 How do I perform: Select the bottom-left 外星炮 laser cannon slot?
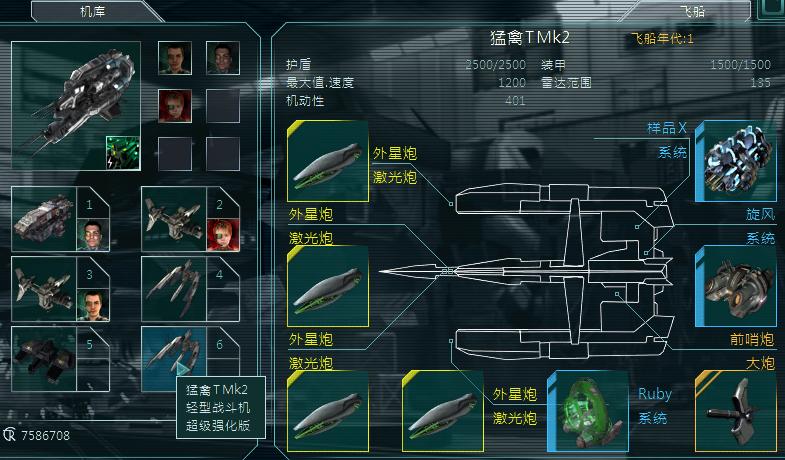328,411
